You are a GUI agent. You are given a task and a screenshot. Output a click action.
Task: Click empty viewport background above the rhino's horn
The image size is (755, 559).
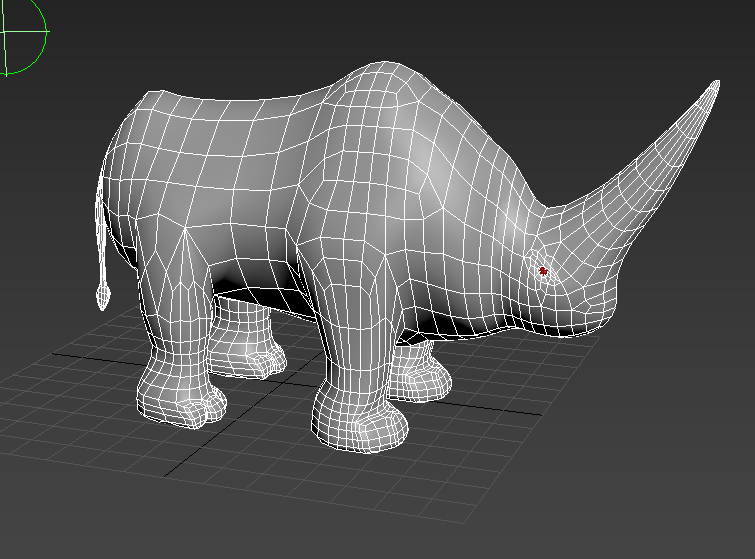point(600,50)
